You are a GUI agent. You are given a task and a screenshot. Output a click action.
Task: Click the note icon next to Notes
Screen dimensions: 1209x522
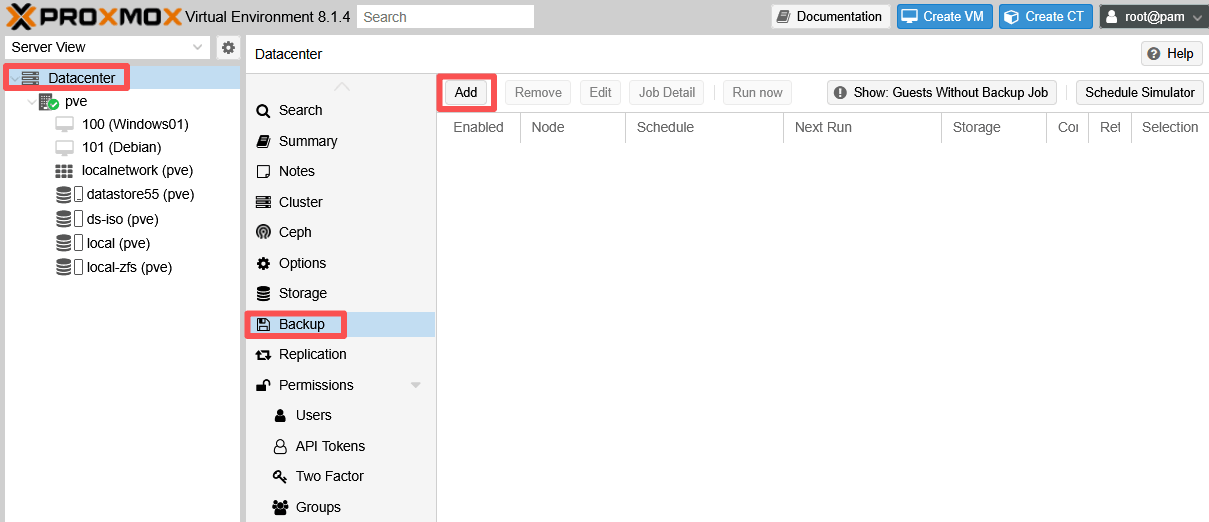pyautogui.click(x=264, y=172)
